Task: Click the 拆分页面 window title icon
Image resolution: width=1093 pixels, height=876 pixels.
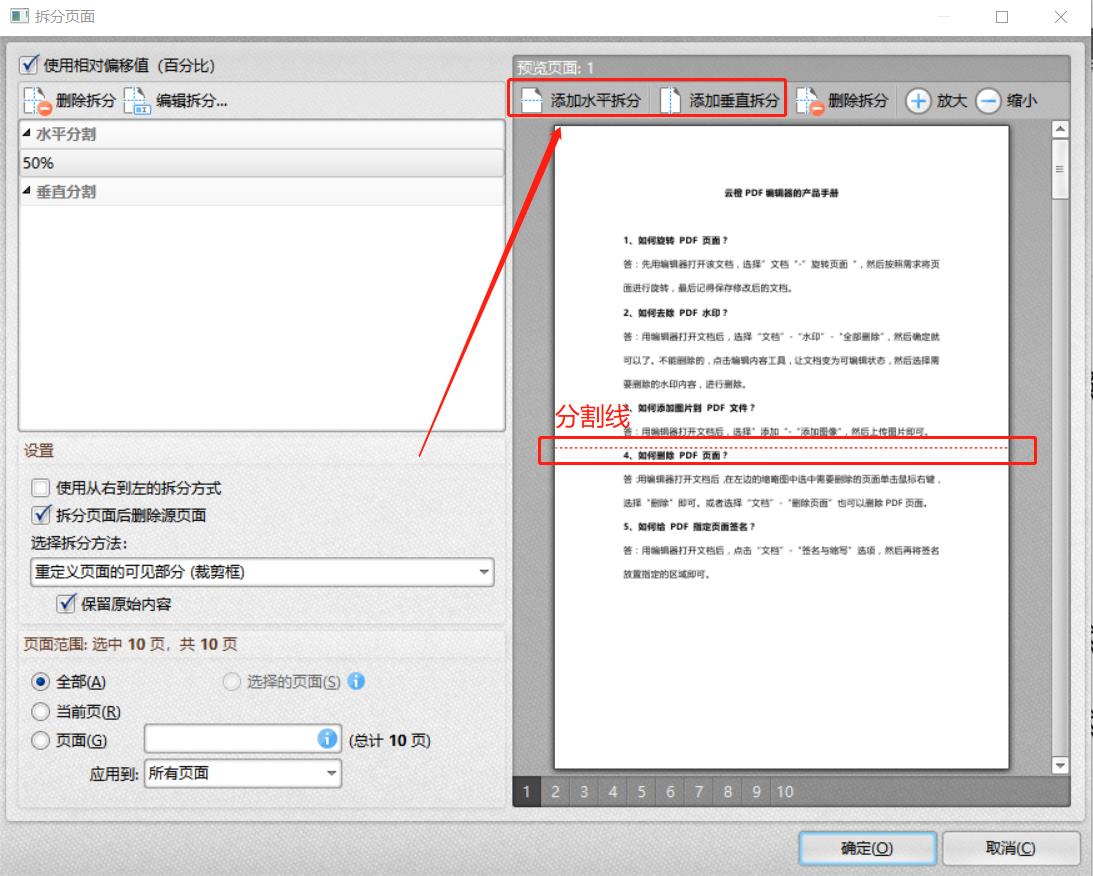Action: tap(19, 16)
